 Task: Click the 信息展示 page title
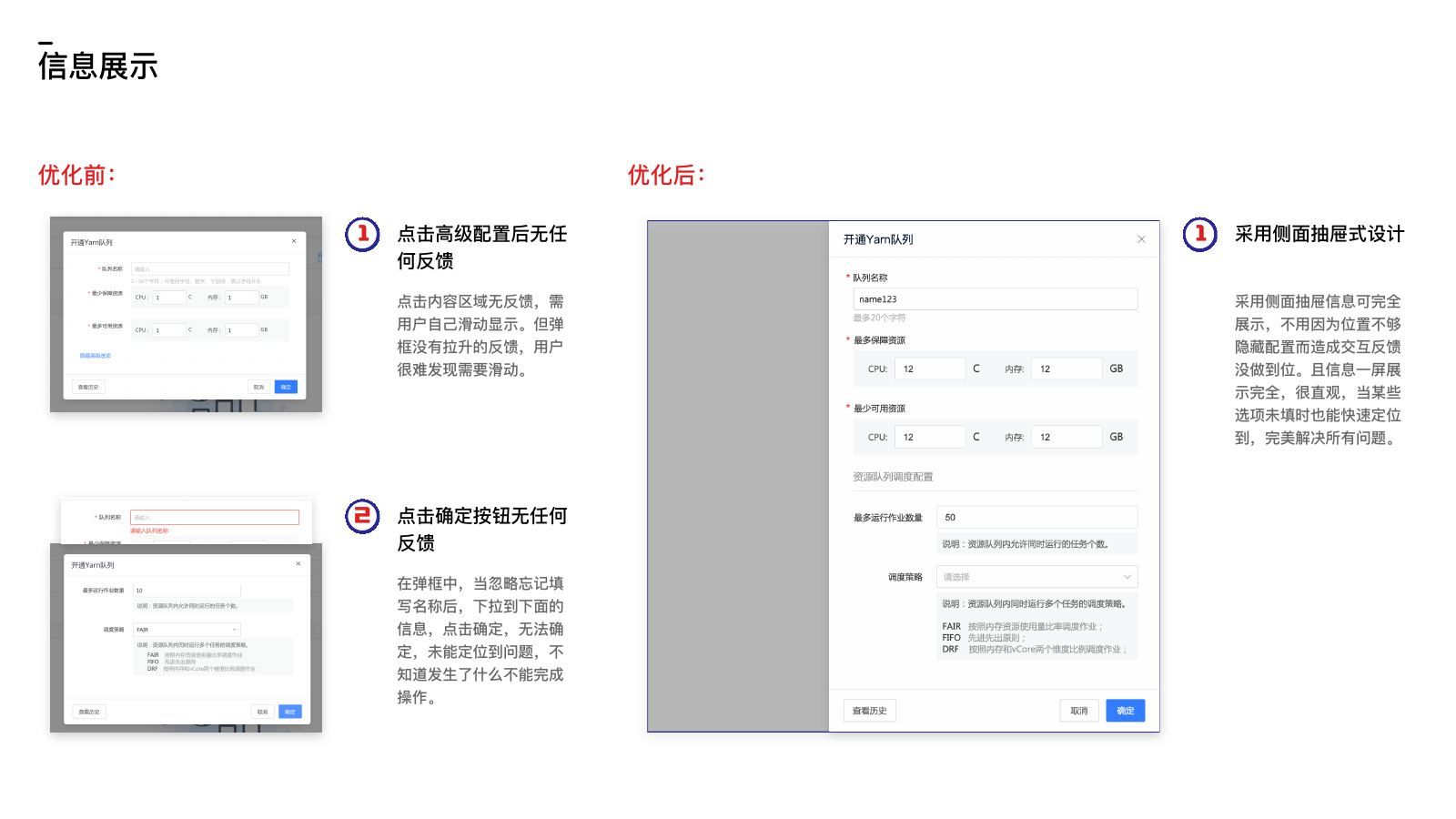click(98, 66)
